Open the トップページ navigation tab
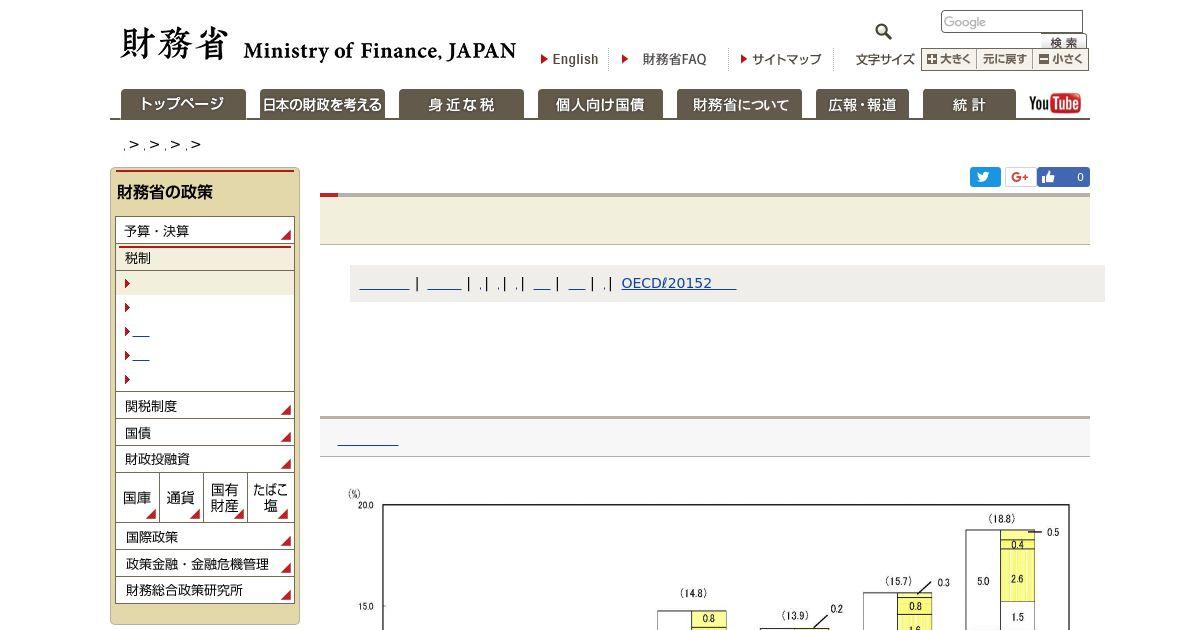This screenshot has height=630, width=1200. click(183, 104)
